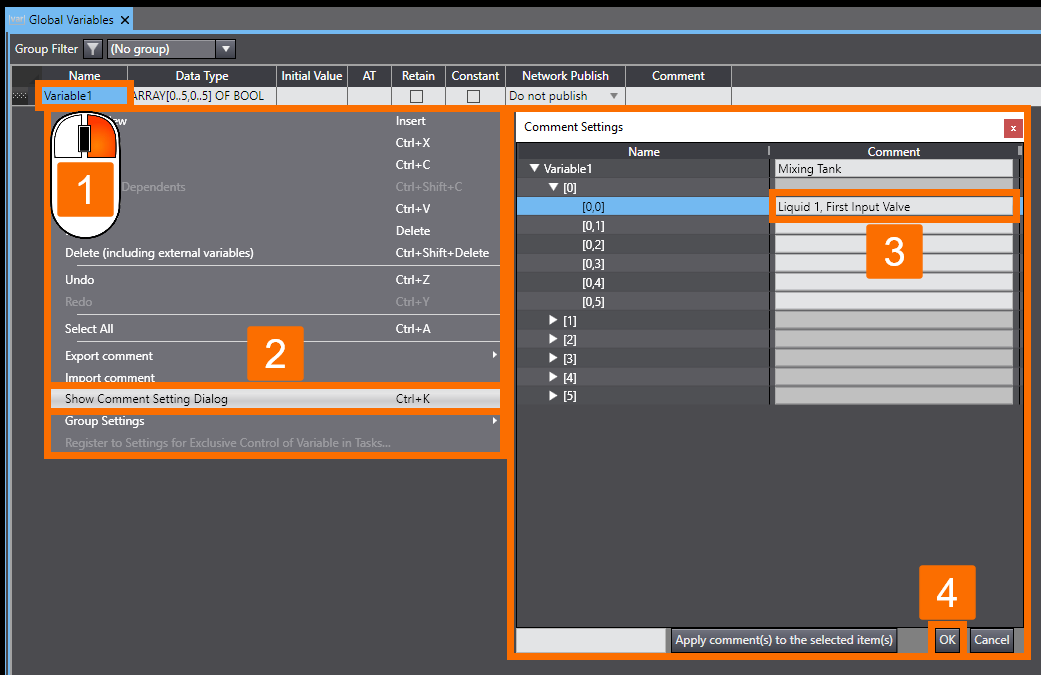Viewport: 1041px width, 675px height.
Task: Open the "(No group)" group filter dropdown
Action: [225, 48]
